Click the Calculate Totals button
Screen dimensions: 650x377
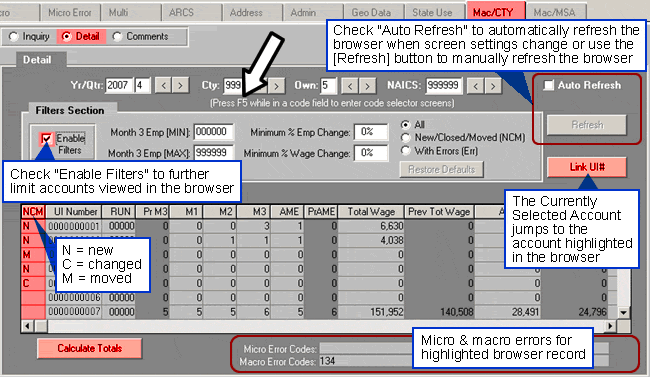coord(90,348)
